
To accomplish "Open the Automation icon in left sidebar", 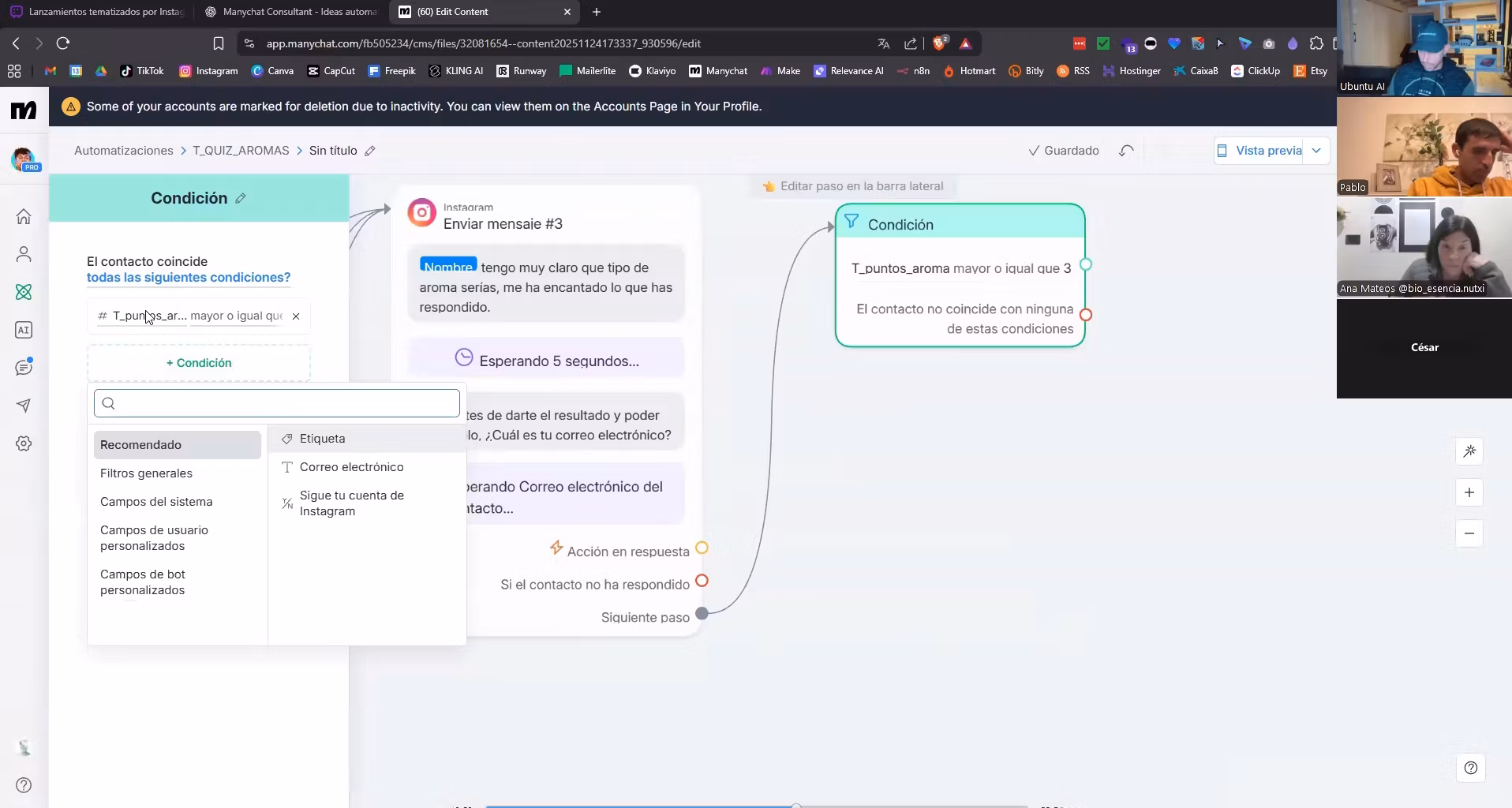I will click(x=24, y=292).
